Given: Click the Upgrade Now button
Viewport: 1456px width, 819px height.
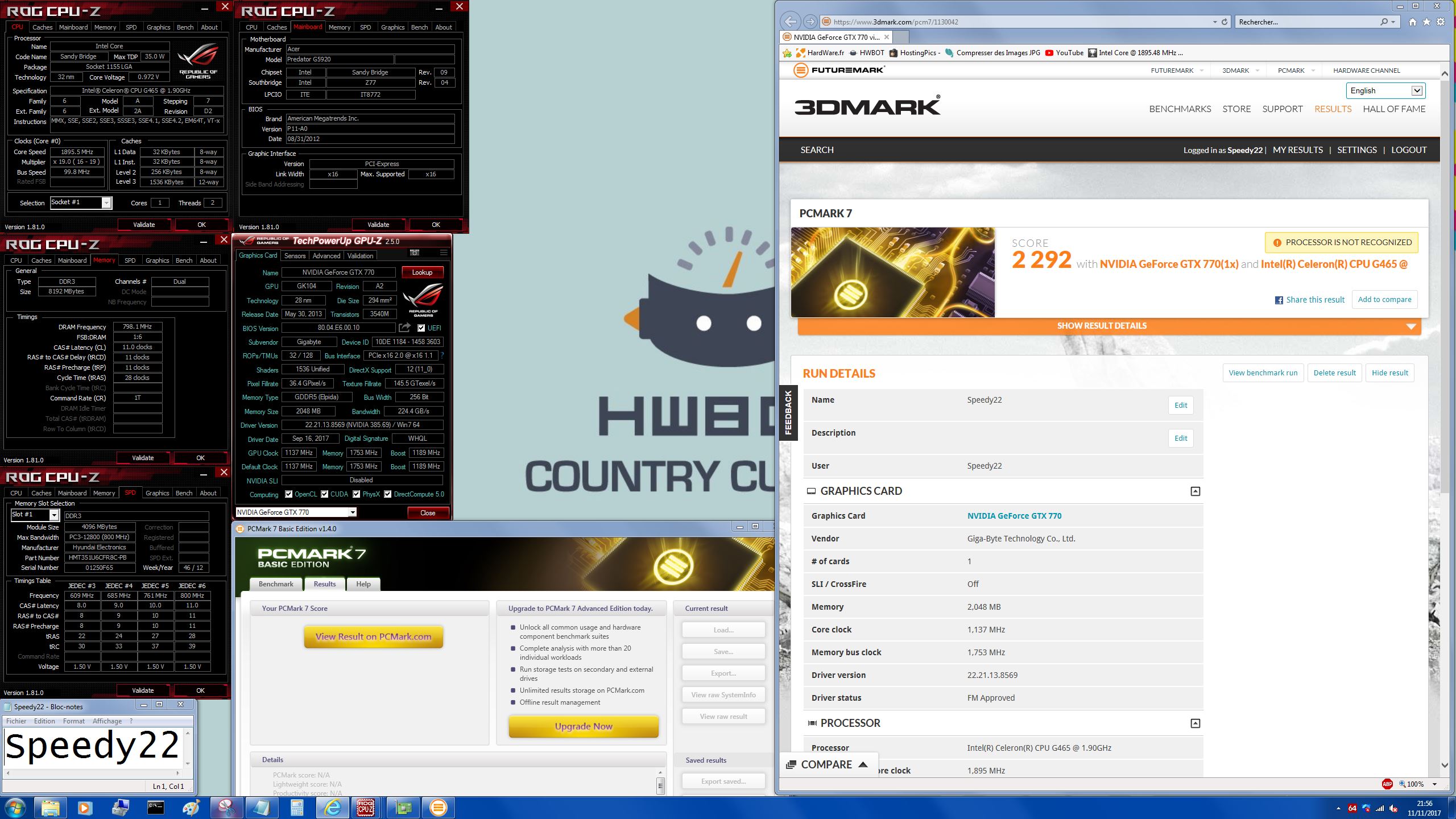Looking at the screenshot, I should point(584,726).
